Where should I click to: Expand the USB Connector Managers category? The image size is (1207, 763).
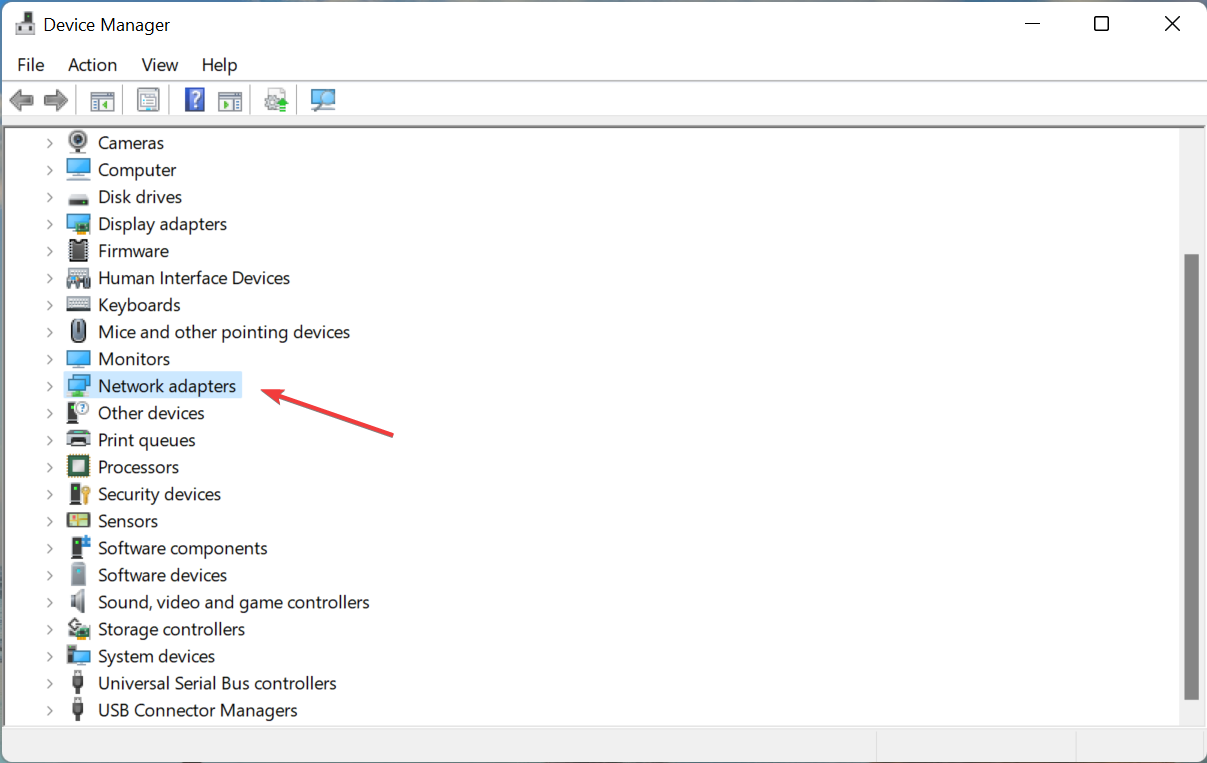click(x=49, y=710)
